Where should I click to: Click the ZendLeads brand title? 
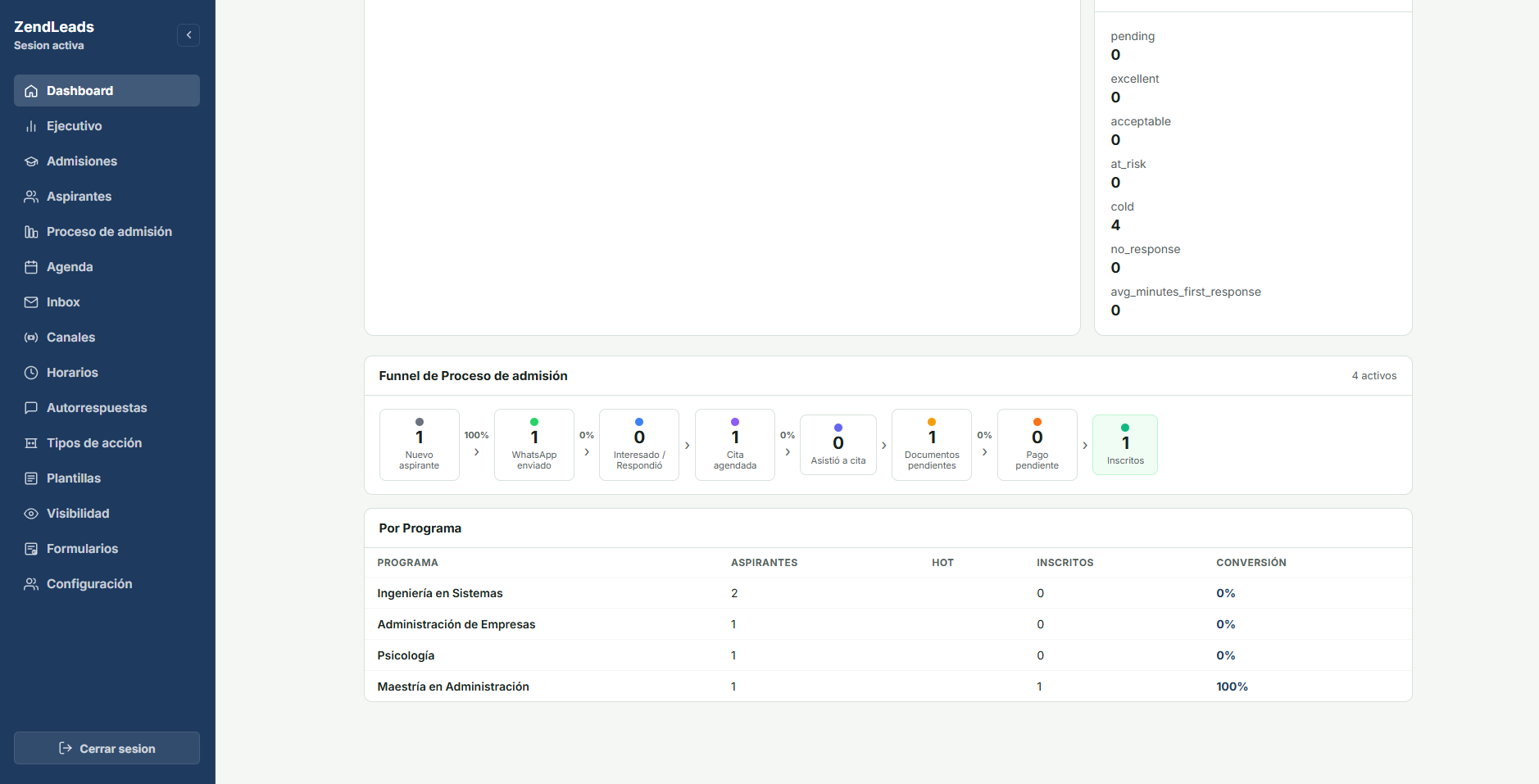pos(54,27)
